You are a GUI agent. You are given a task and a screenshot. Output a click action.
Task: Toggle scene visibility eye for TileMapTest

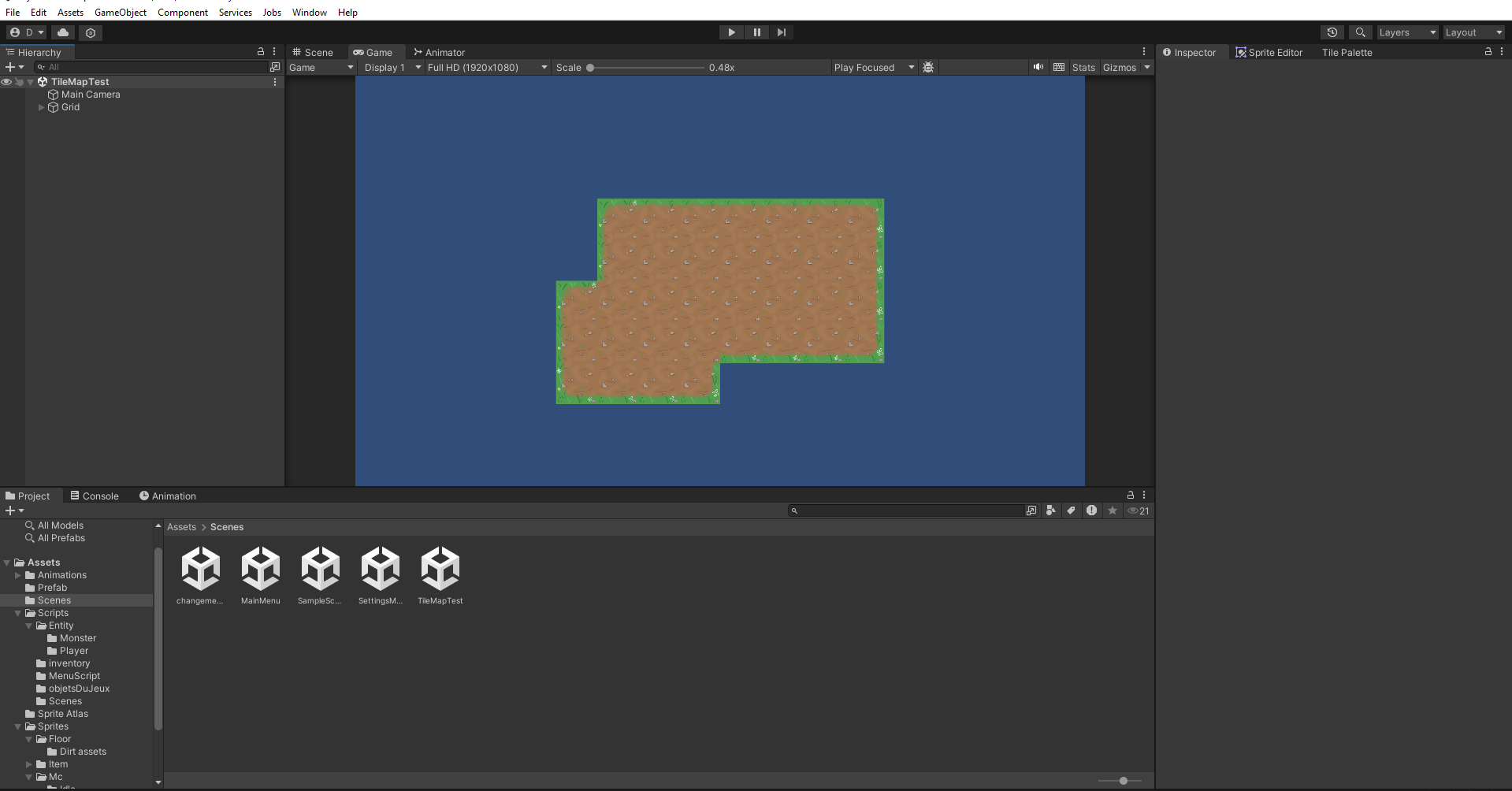coord(6,82)
